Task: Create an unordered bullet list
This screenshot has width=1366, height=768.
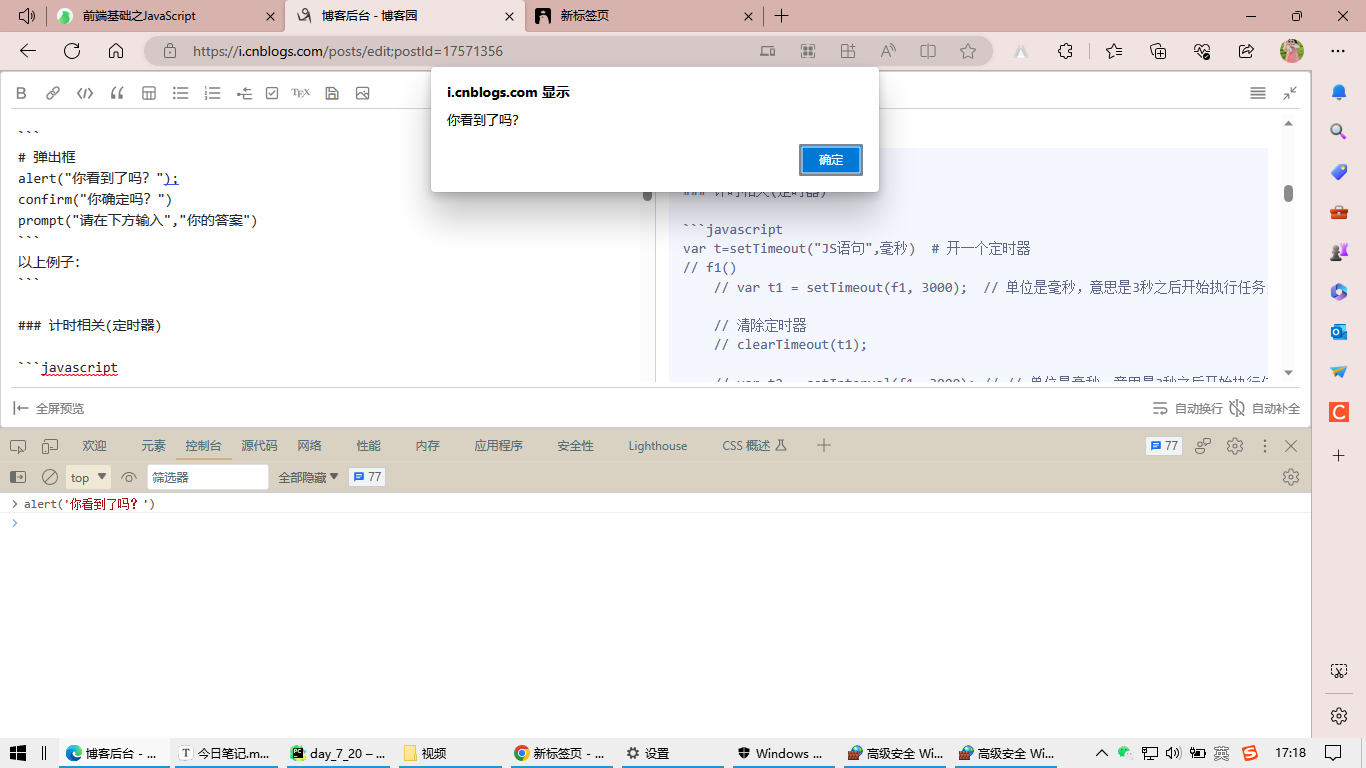Action: point(181,93)
